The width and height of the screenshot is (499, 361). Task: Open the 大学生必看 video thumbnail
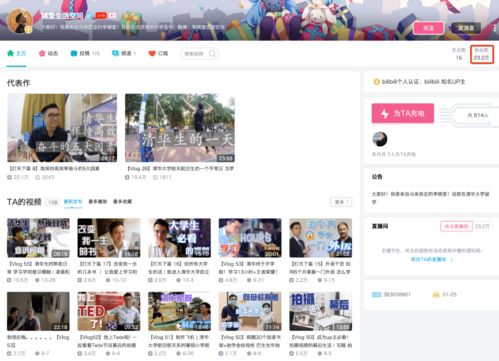[179, 238]
